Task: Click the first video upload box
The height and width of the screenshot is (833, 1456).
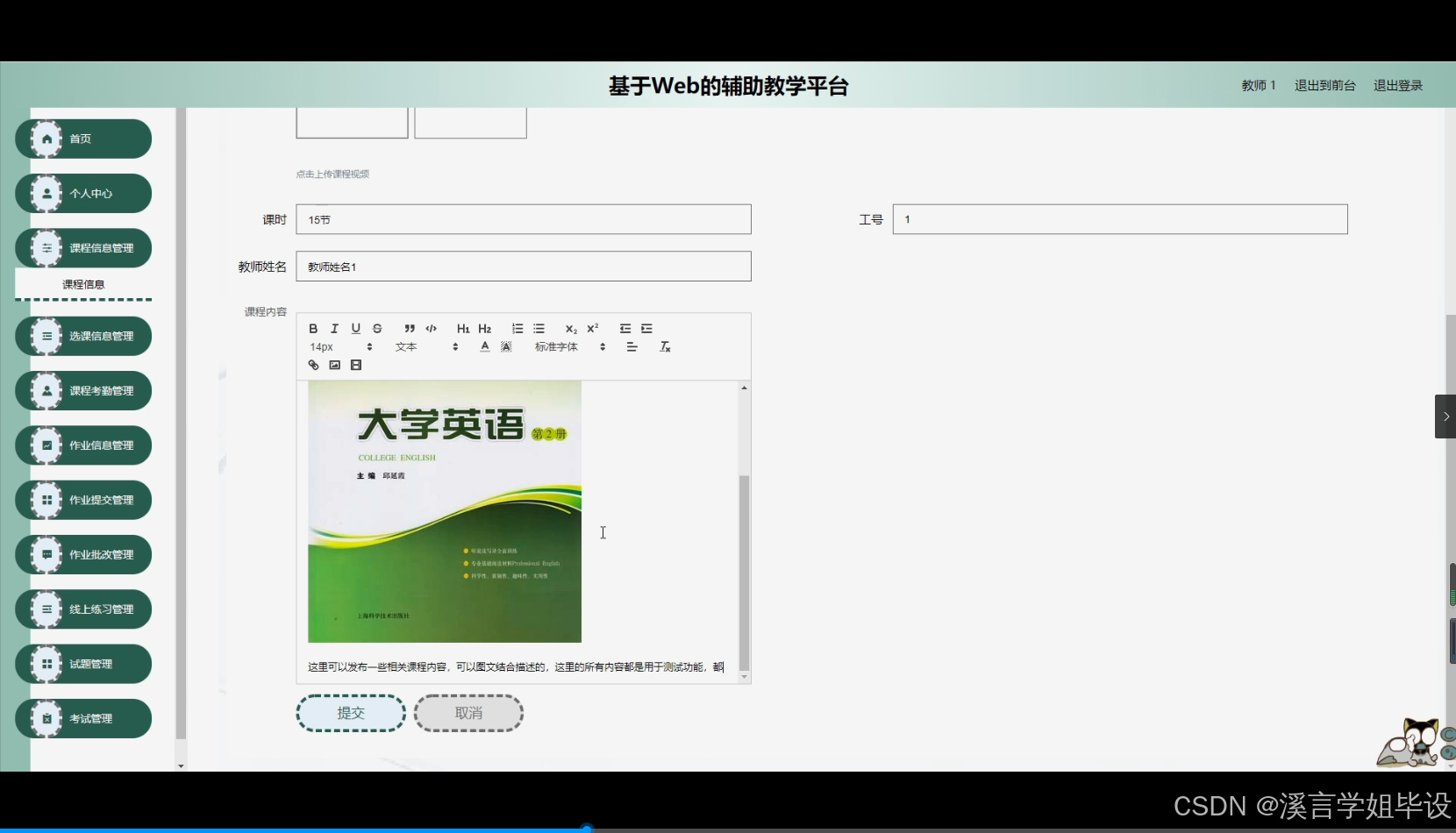Action: (x=352, y=123)
